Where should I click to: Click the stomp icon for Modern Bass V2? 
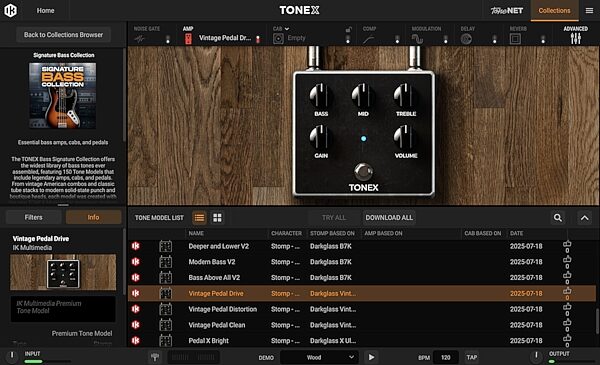coord(165,262)
